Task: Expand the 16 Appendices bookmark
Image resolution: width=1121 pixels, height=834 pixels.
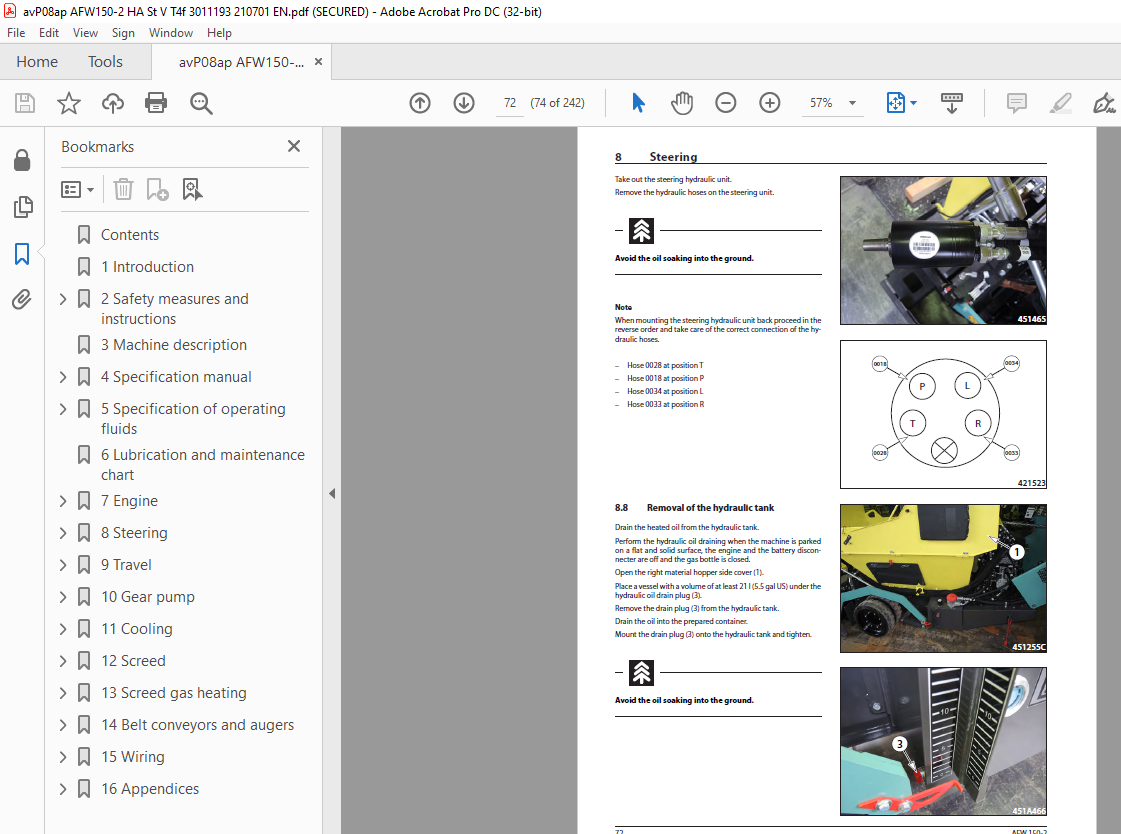Action: tap(63, 789)
